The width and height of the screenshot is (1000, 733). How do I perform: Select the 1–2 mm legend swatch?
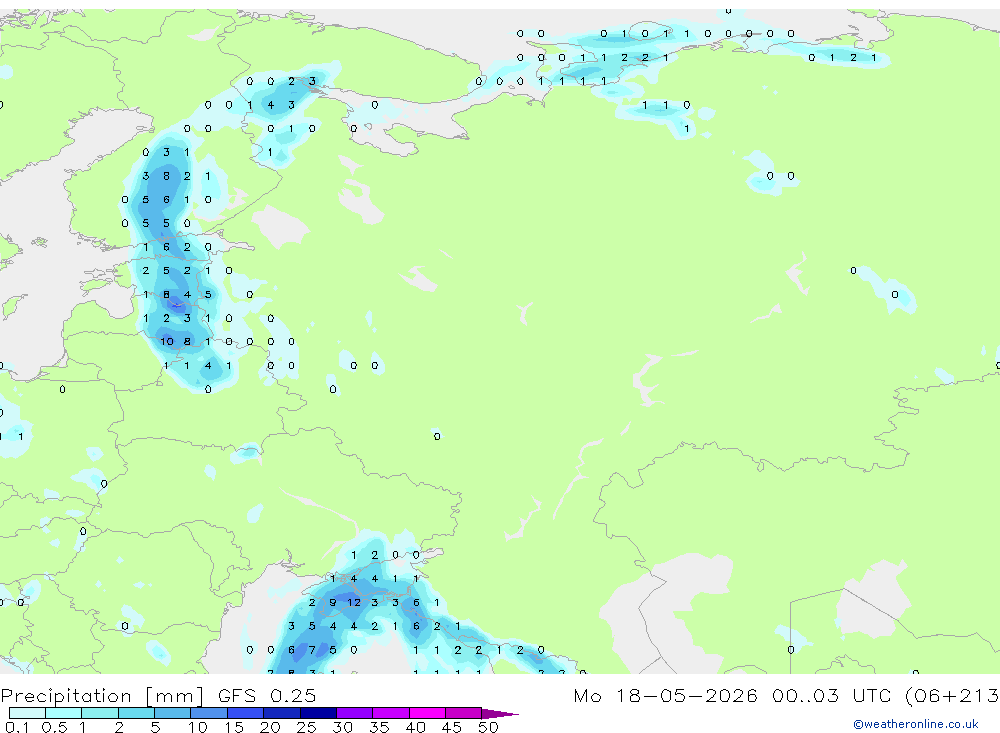coord(100,713)
